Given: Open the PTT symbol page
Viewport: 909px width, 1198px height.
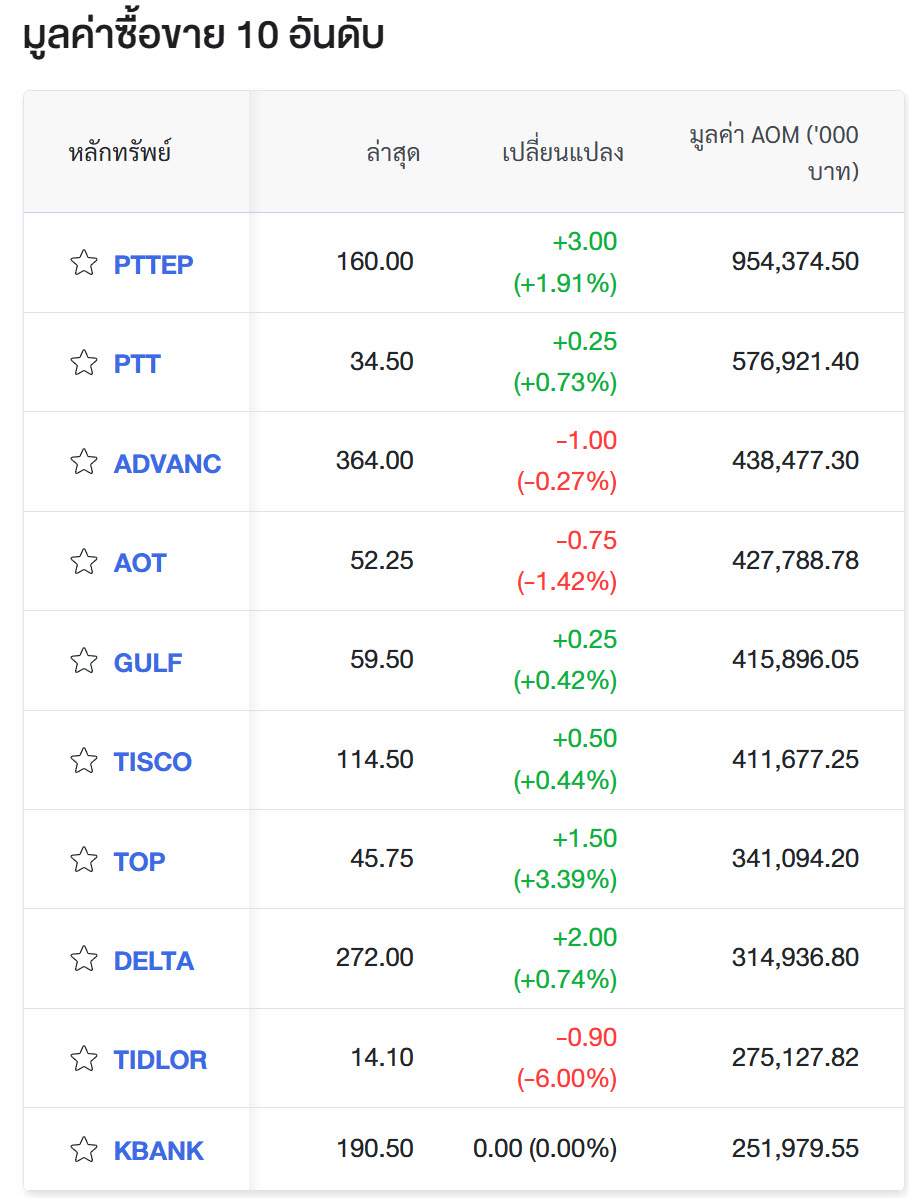Looking at the screenshot, I should [x=137, y=363].
